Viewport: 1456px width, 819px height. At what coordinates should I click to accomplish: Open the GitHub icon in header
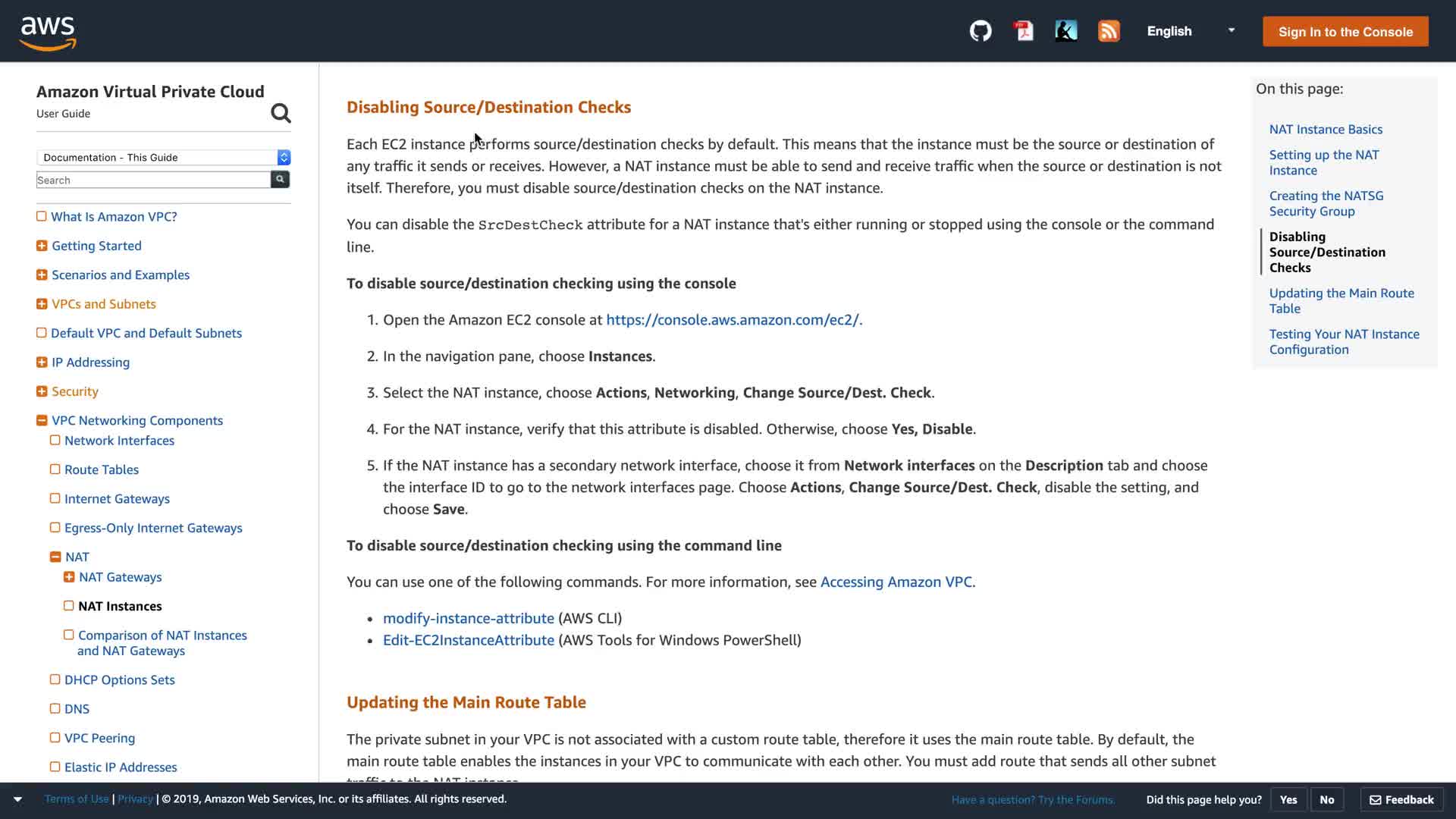click(x=981, y=31)
